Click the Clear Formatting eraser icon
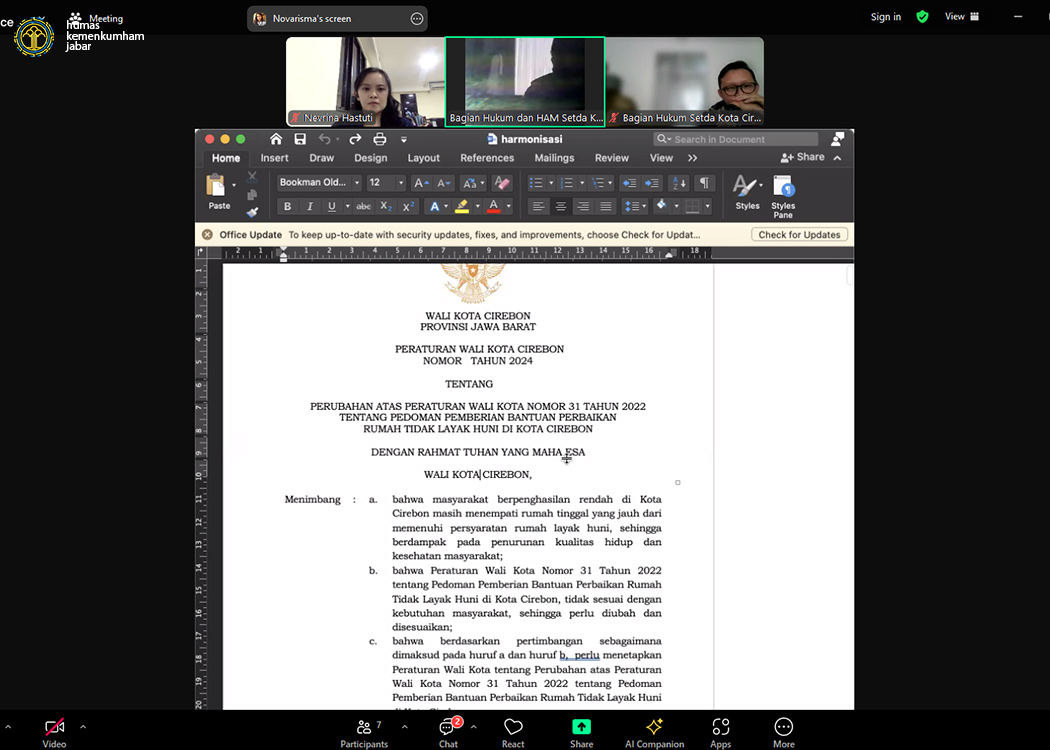This screenshot has height=750, width=1050. (502, 183)
